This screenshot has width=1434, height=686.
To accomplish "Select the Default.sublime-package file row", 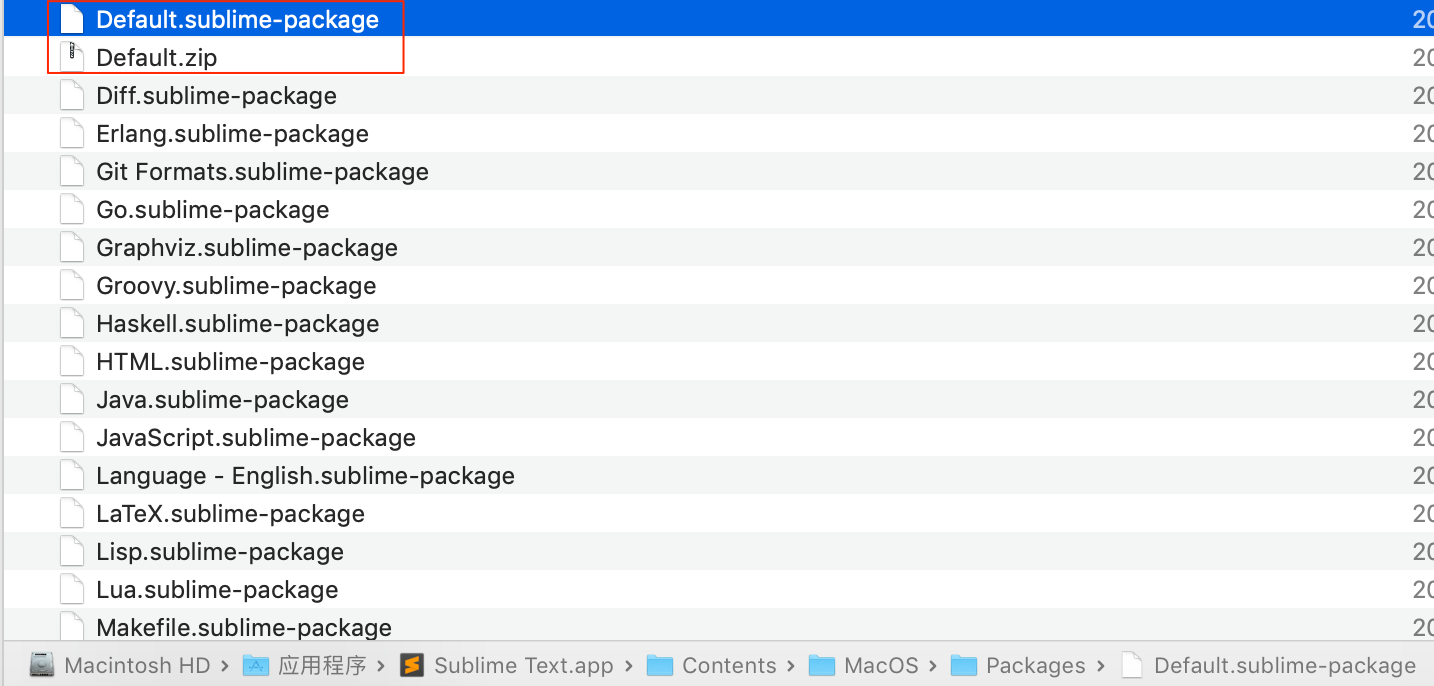I will click(719, 19).
